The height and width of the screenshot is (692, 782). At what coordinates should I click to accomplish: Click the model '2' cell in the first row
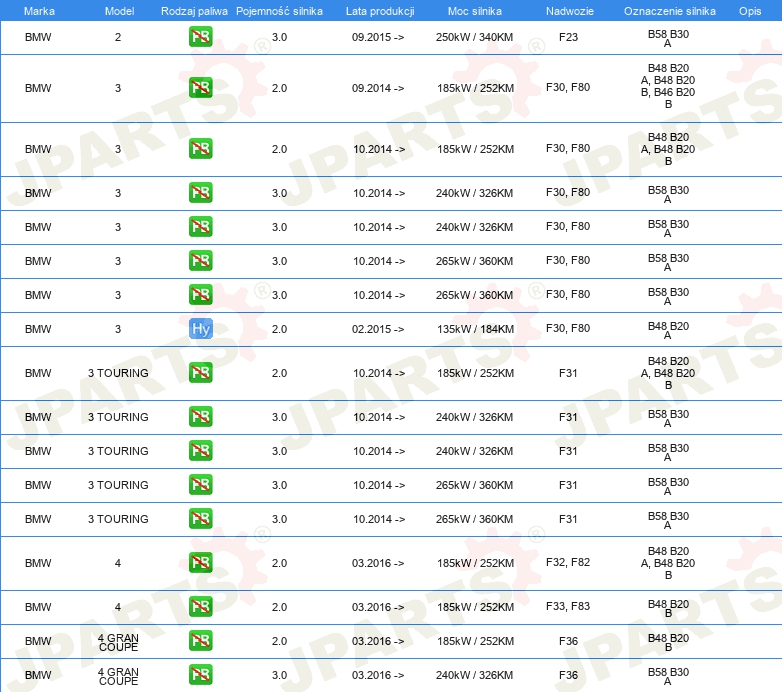click(118, 37)
